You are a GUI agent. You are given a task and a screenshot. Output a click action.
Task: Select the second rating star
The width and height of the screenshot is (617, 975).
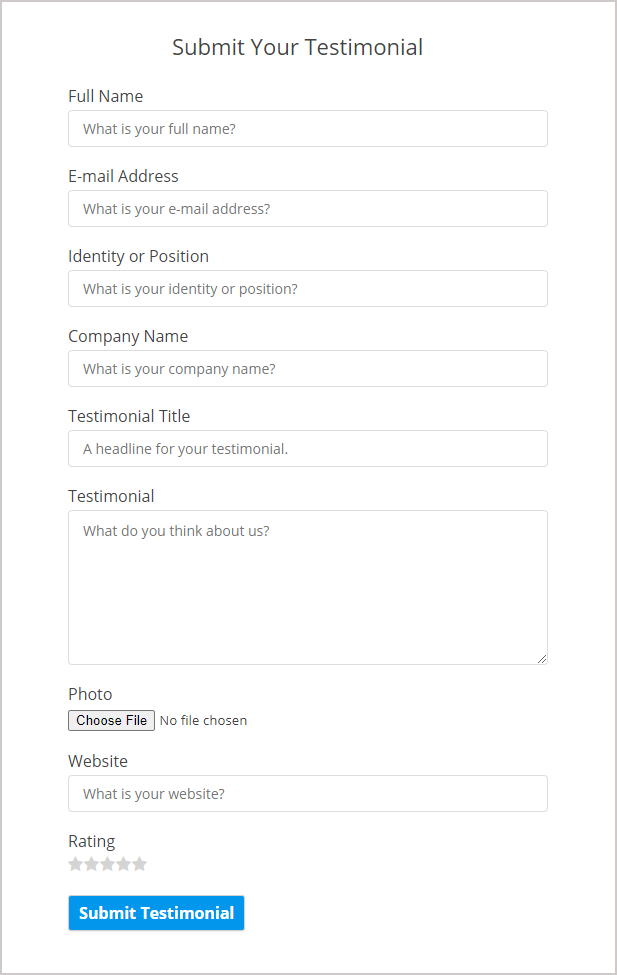coord(92,864)
